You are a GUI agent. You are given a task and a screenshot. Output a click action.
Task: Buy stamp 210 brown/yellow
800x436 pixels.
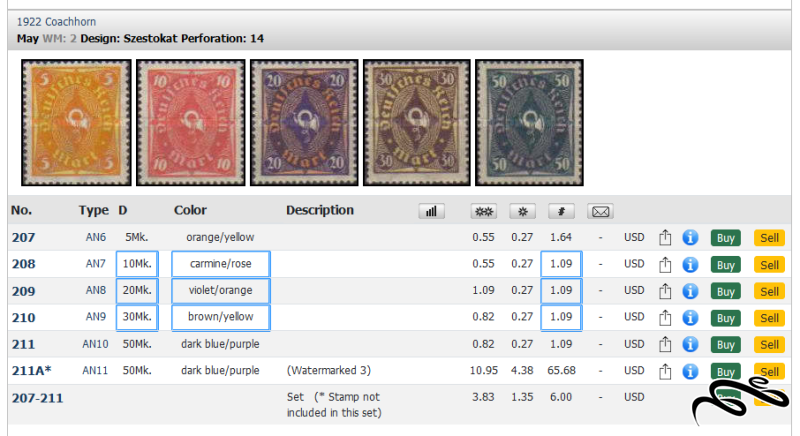coord(726,318)
